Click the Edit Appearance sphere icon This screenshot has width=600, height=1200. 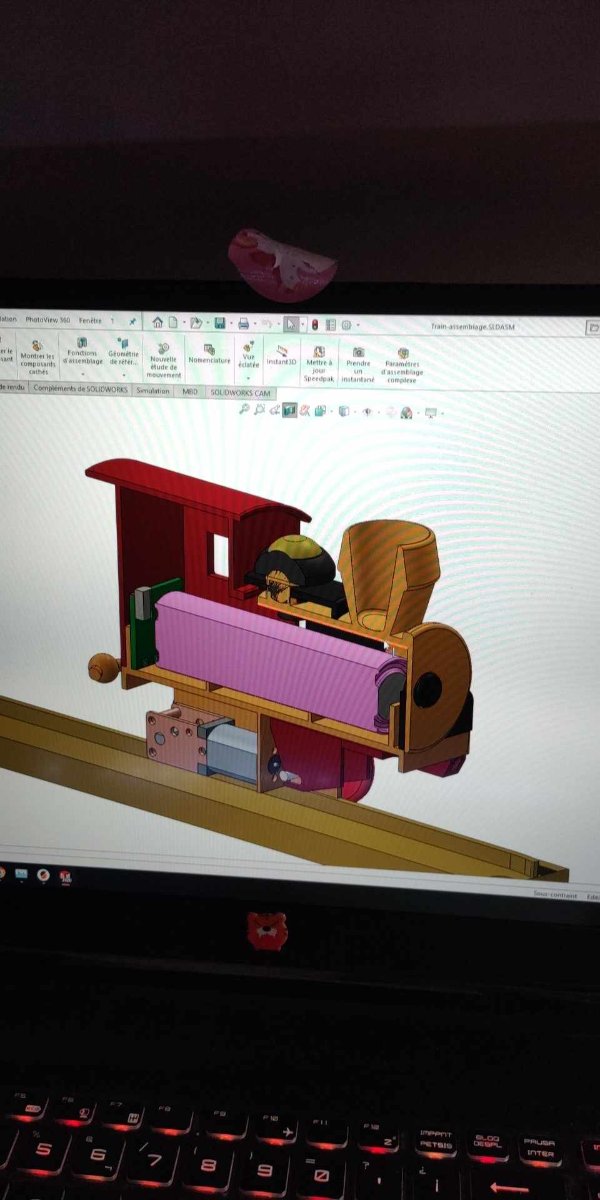coord(390,412)
